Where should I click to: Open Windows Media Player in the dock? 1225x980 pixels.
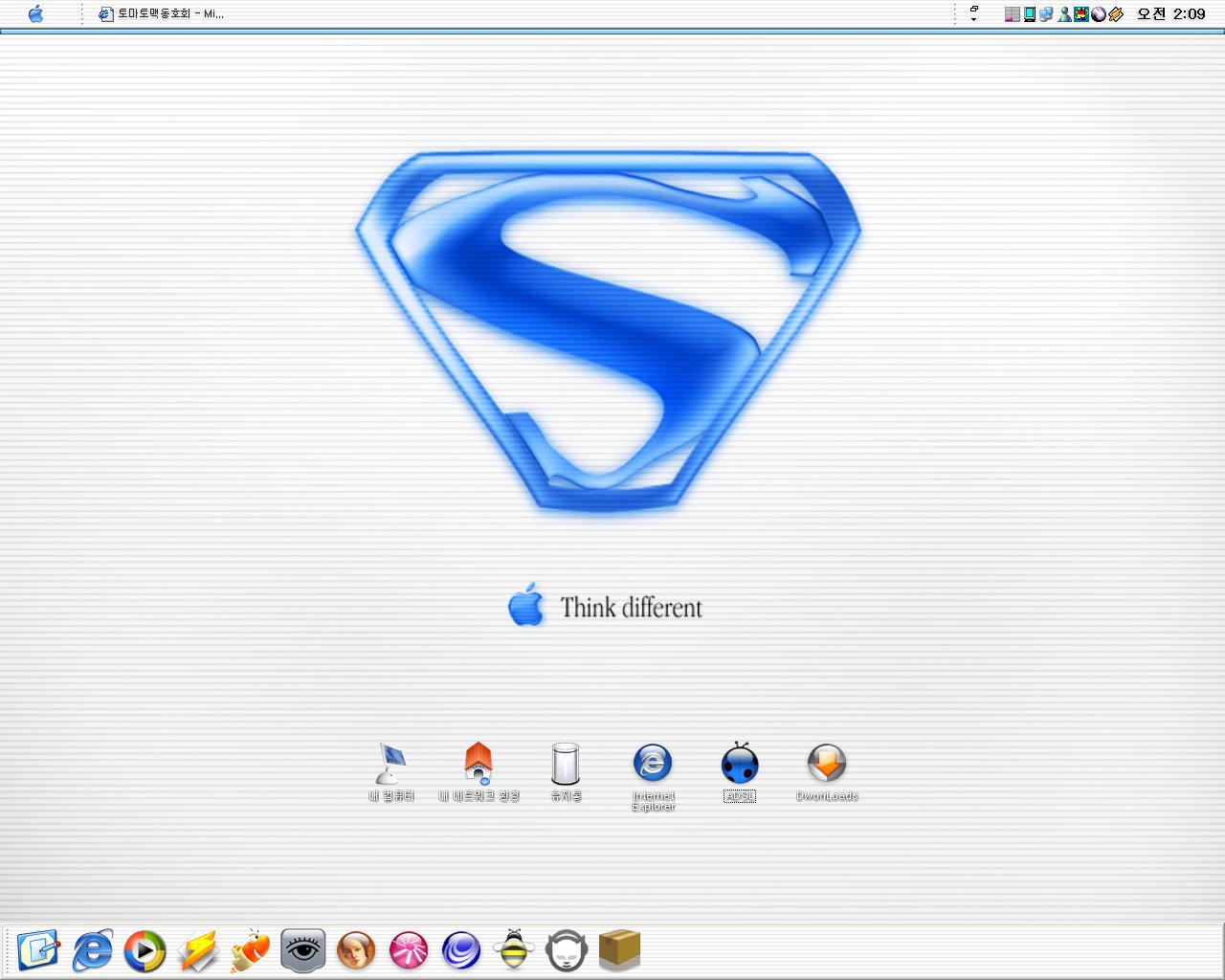click(145, 951)
